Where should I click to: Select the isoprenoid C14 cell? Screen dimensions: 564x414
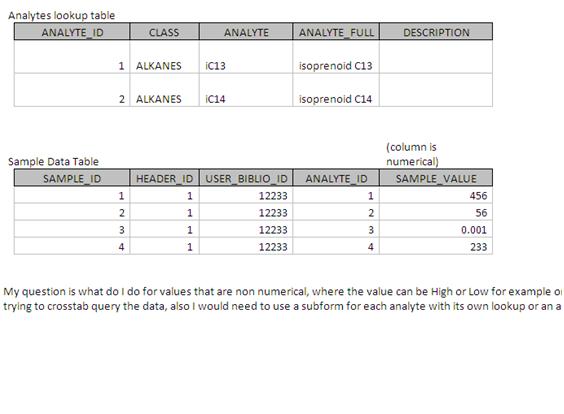point(336,90)
